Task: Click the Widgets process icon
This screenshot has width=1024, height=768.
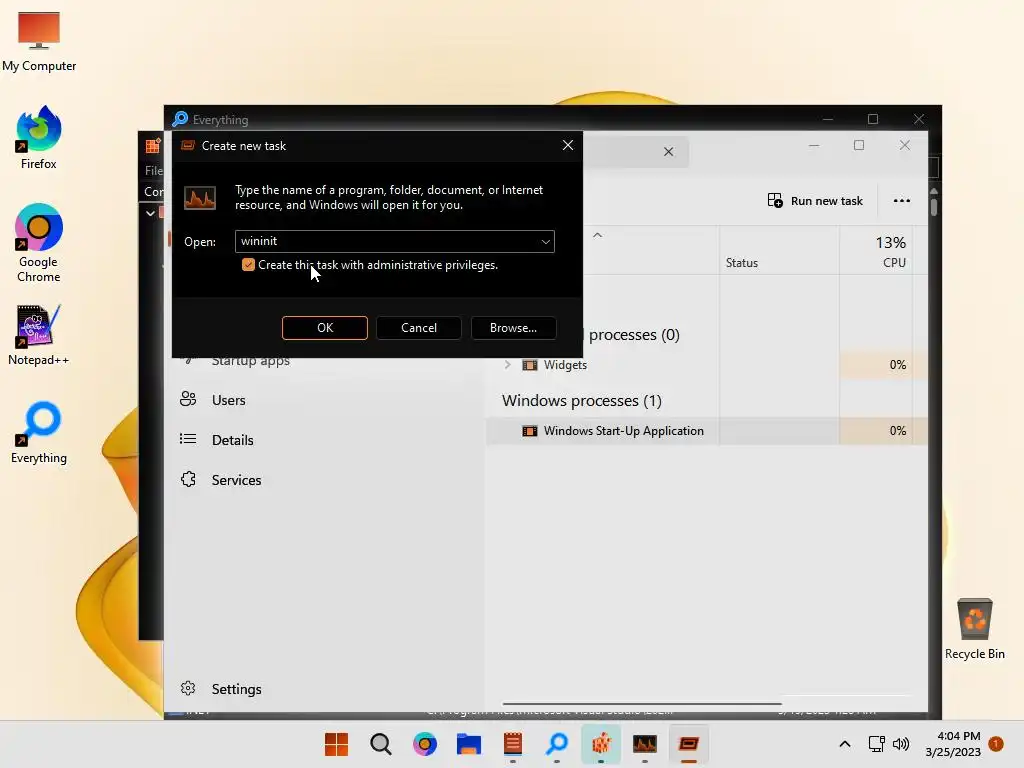Action: (x=530, y=365)
